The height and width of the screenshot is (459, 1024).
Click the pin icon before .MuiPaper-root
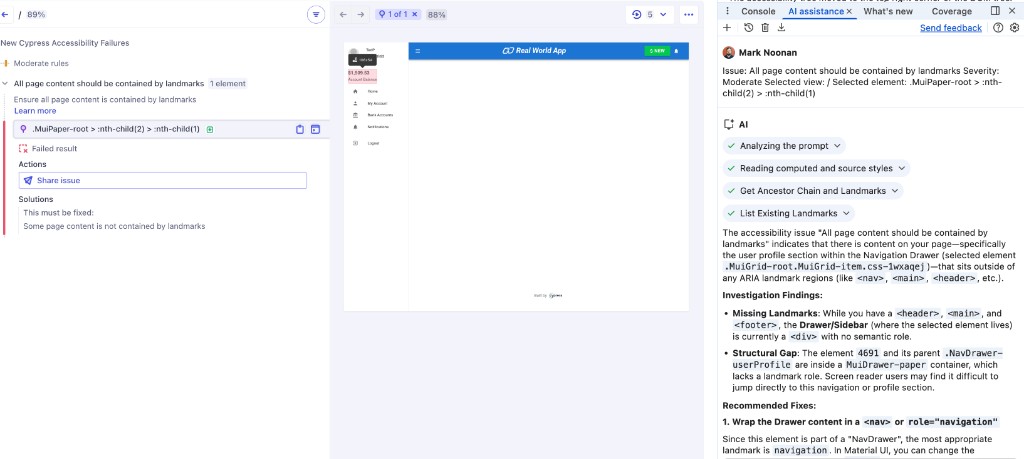(x=24, y=129)
